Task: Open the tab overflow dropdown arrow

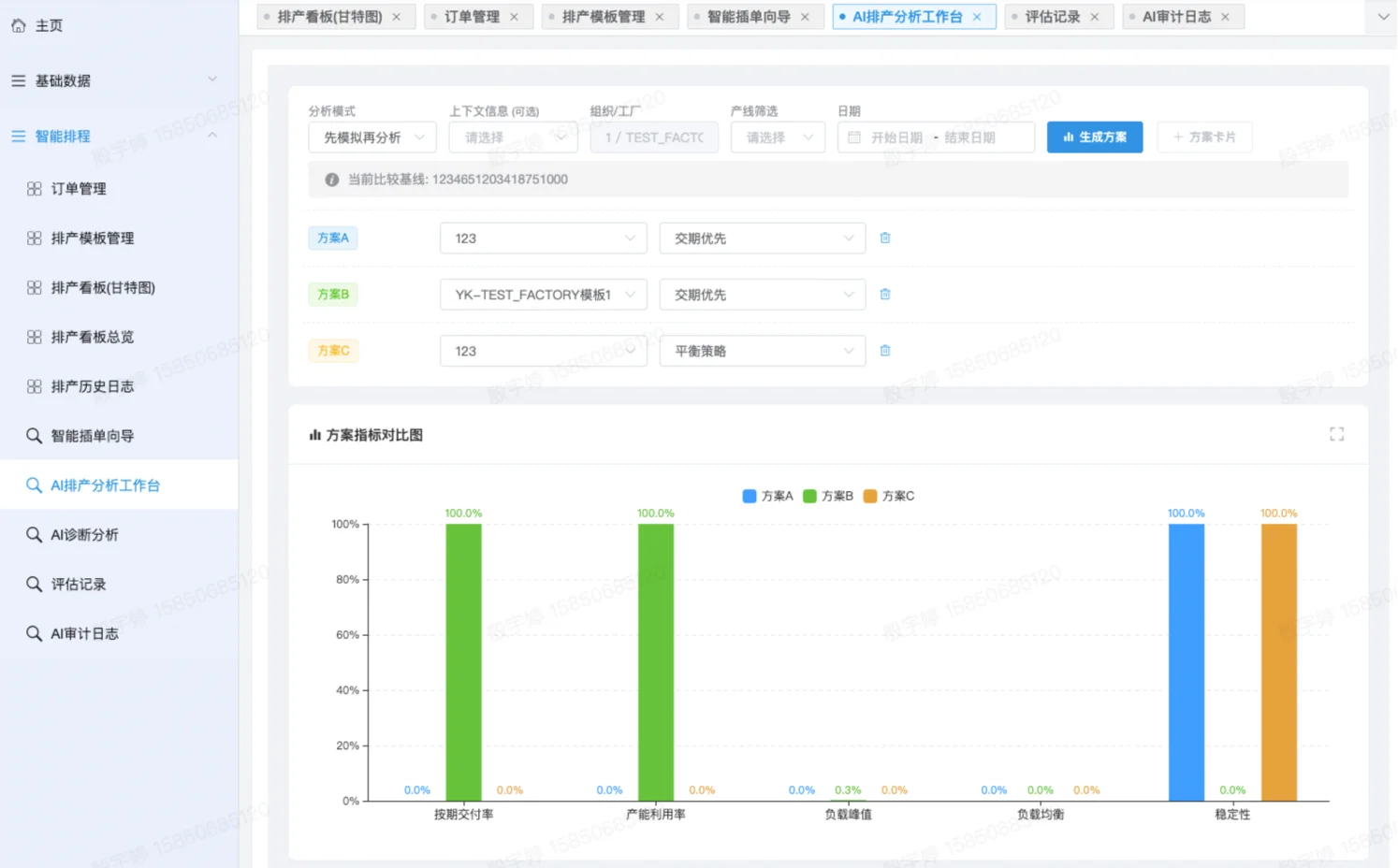Action: click(1383, 17)
